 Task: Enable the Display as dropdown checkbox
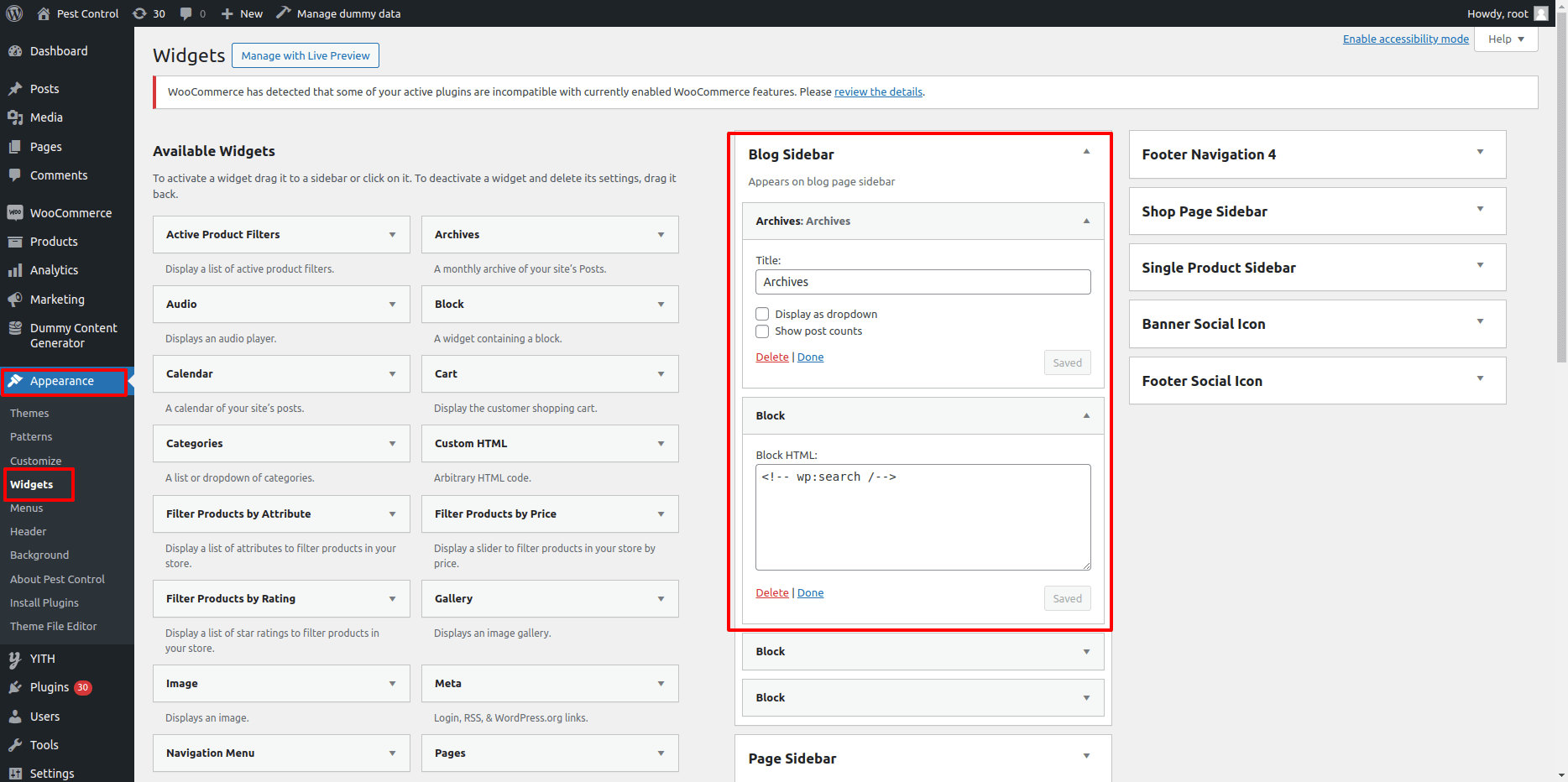pos(762,314)
